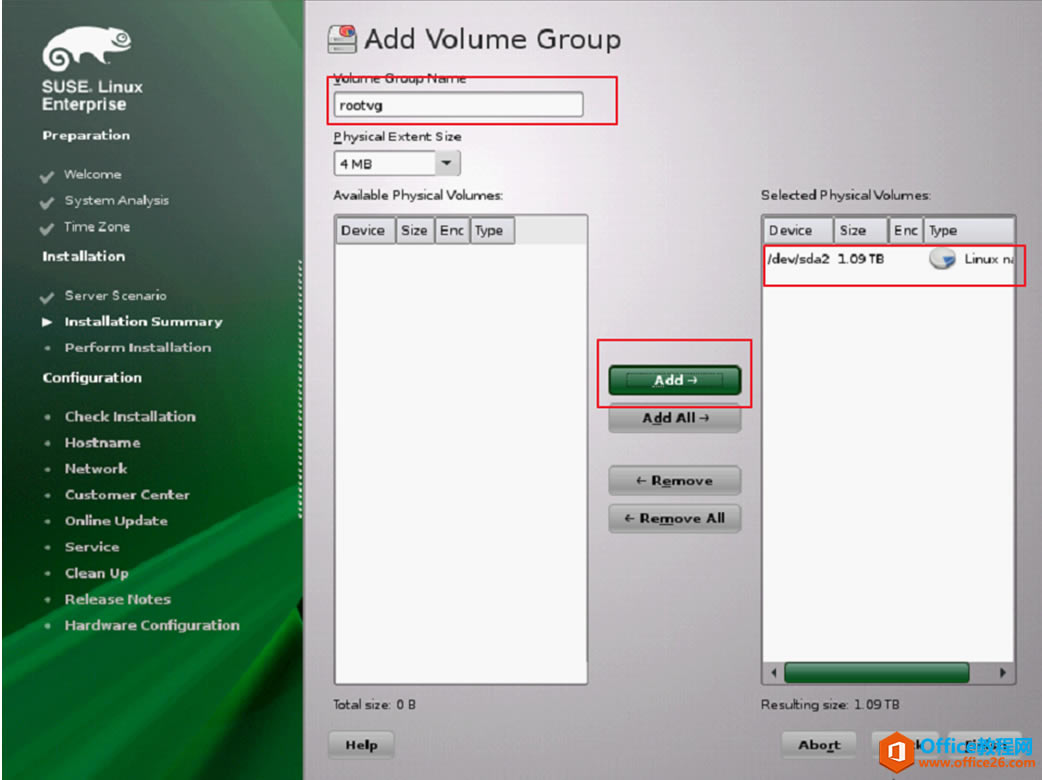Click the checkmark icon beside Server Scenario

click(x=47, y=298)
